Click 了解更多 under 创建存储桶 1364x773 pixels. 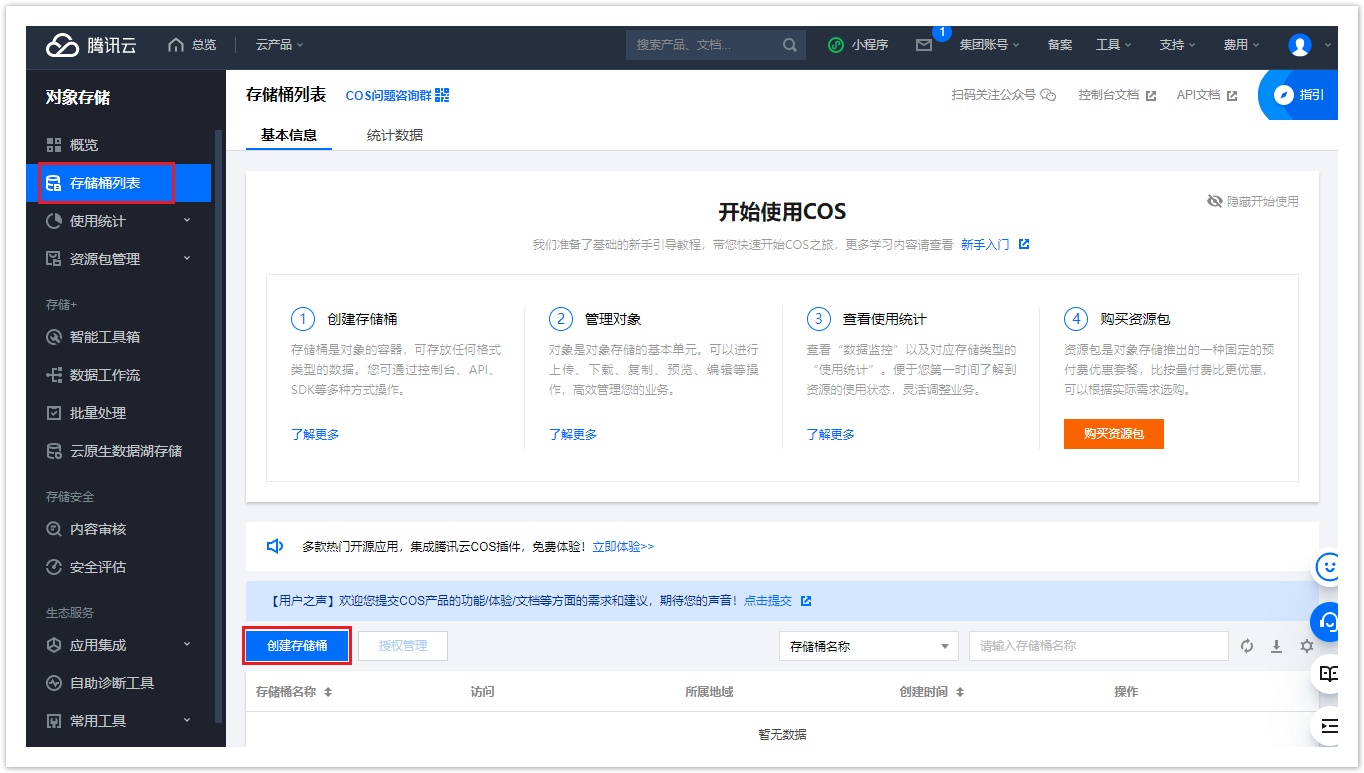315,434
